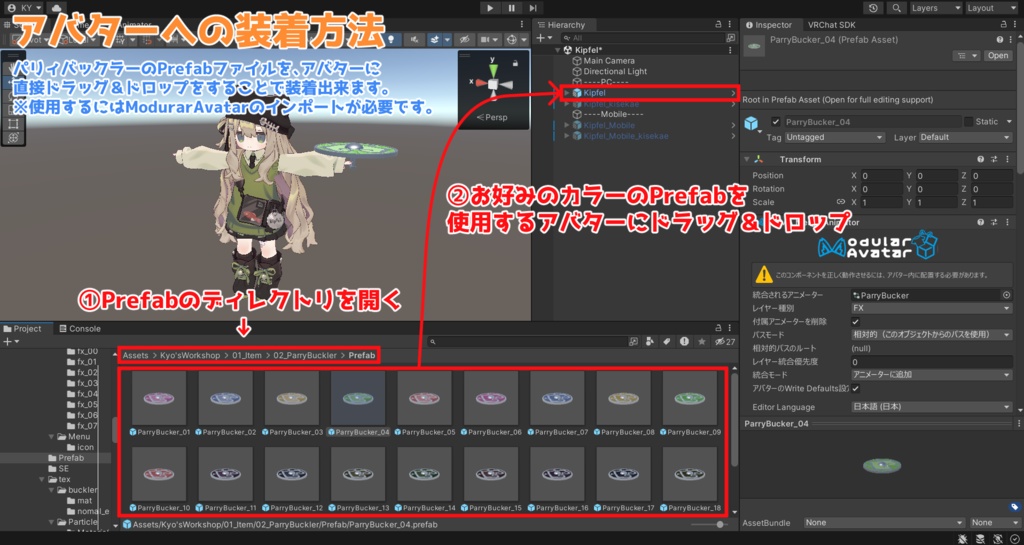Open the Tag Untagged dropdown
The image size is (1024, 545).
tap(834, 137)
